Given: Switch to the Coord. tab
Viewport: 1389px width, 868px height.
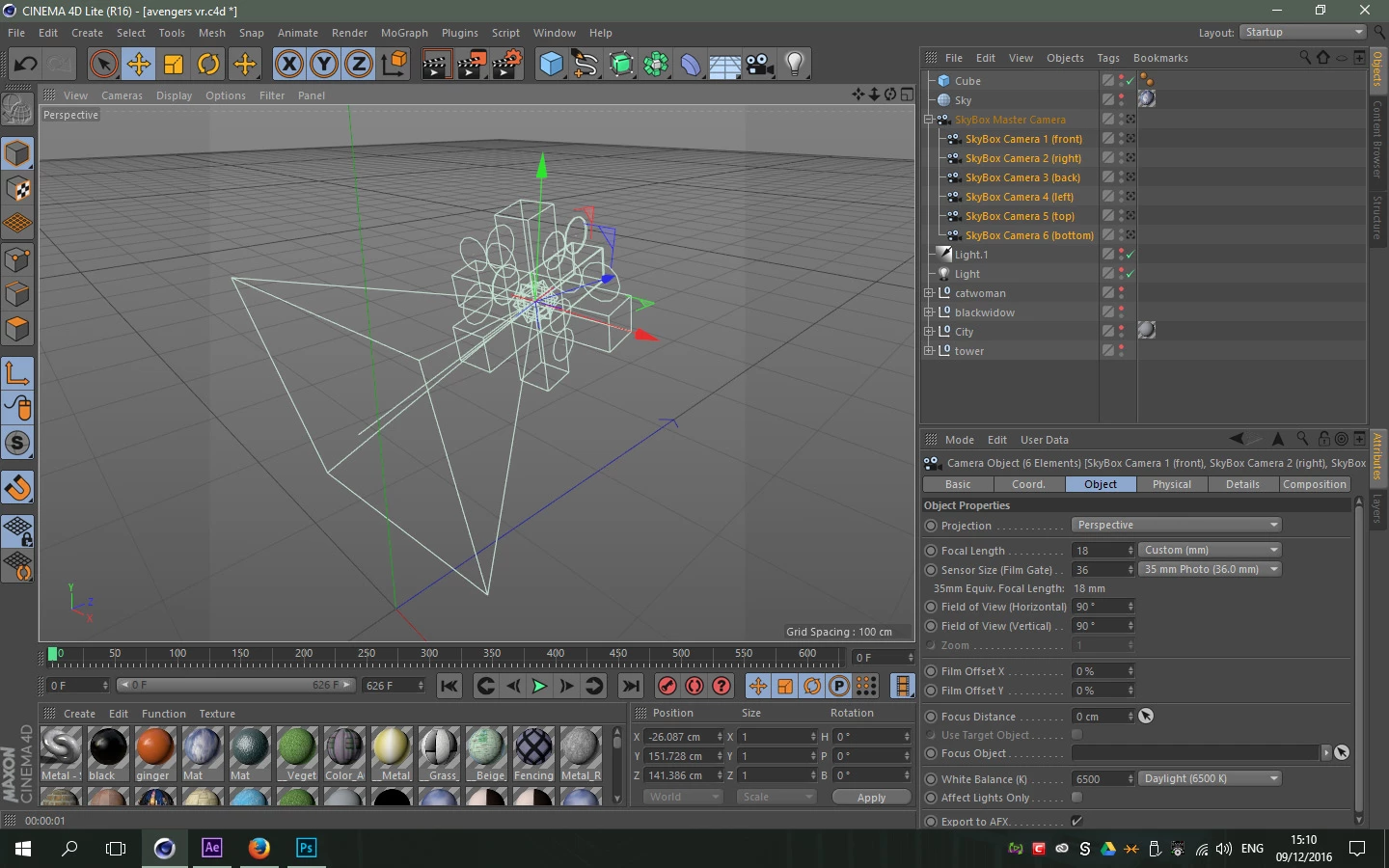Looking at the screenshot, I should (x=1028, y=484).
